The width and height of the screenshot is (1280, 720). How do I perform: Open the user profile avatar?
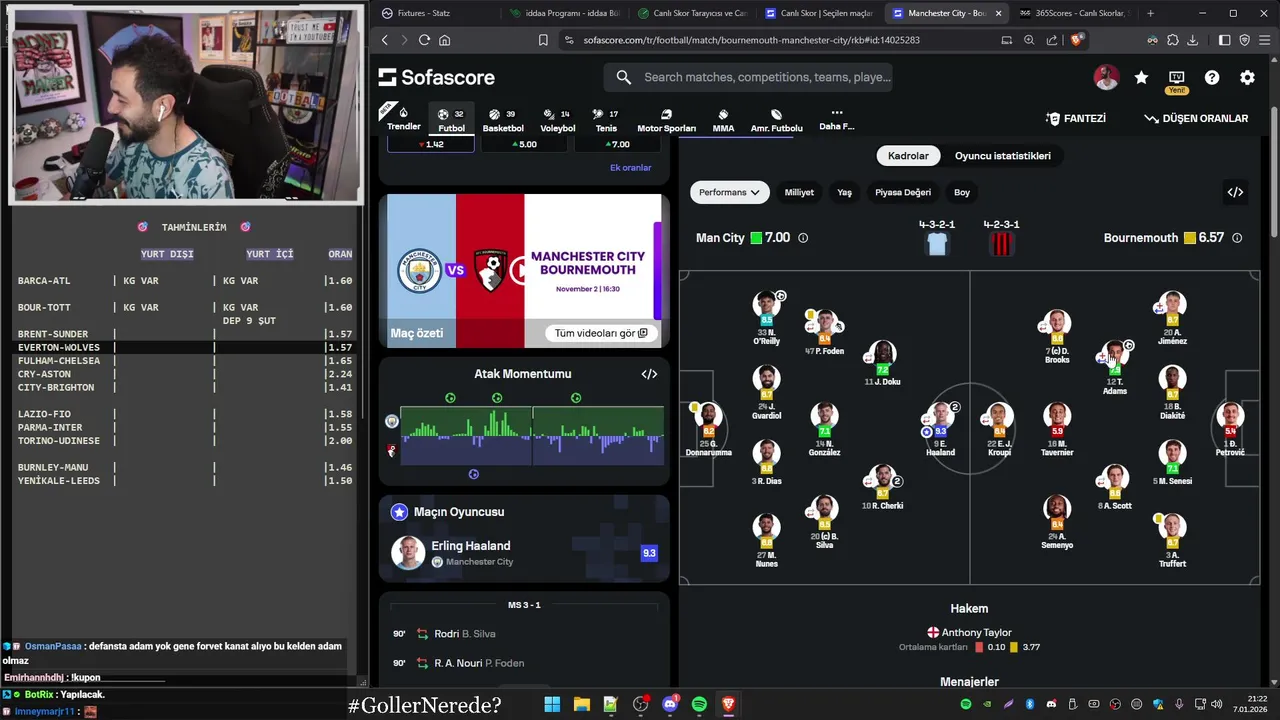click(x=1106, y=77)
